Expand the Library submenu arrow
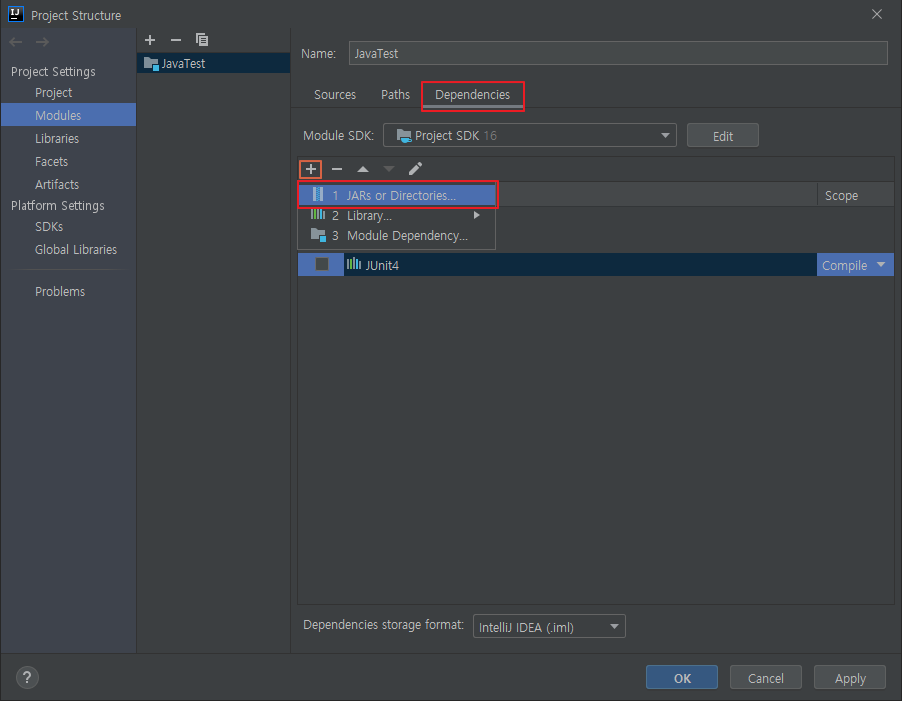The height and width of the screenshot is (701, 902). click(x=476, y=215)
